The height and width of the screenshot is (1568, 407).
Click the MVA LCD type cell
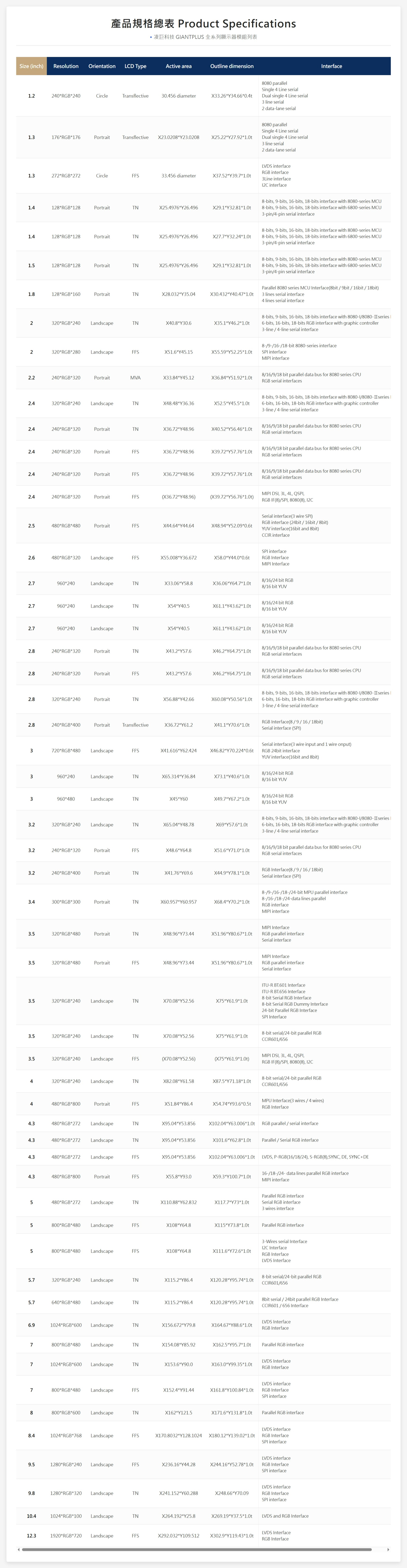coord(135,378)
